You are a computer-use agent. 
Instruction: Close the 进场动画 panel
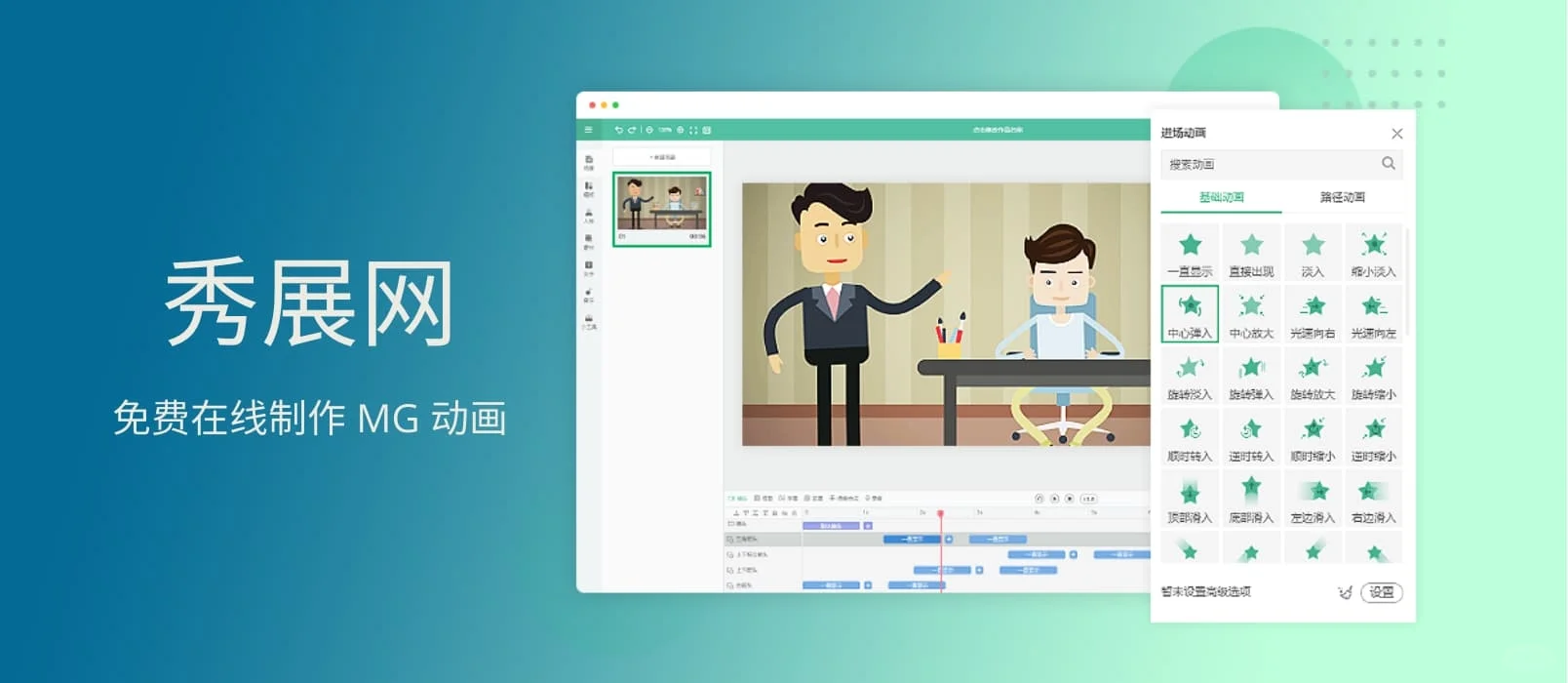pos(1397,134)
